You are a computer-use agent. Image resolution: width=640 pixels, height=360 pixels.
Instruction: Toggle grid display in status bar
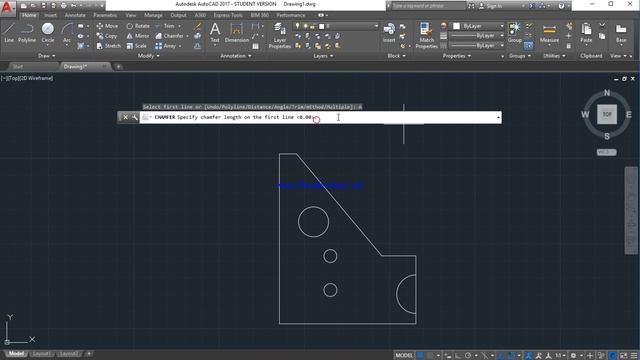point(420,356)
